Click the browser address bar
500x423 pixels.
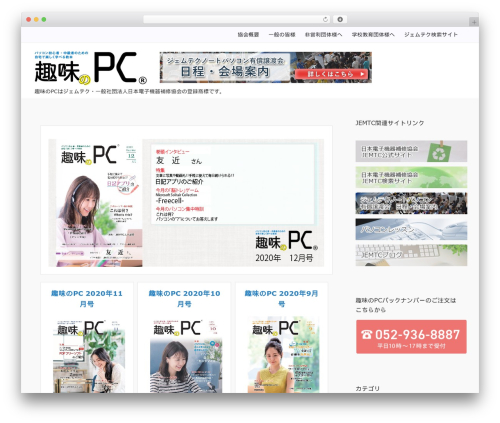click(237, 19)
